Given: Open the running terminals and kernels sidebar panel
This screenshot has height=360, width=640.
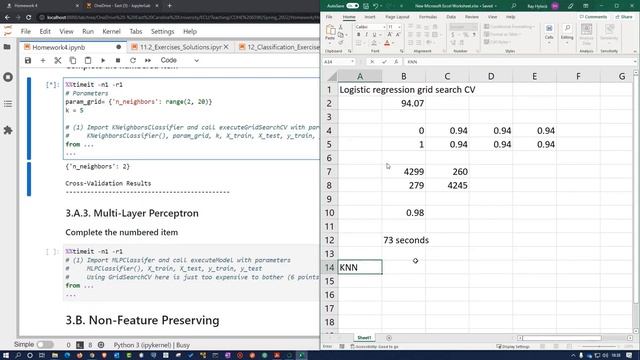Looking at the screenshot, I should click(x=8, y=77).
